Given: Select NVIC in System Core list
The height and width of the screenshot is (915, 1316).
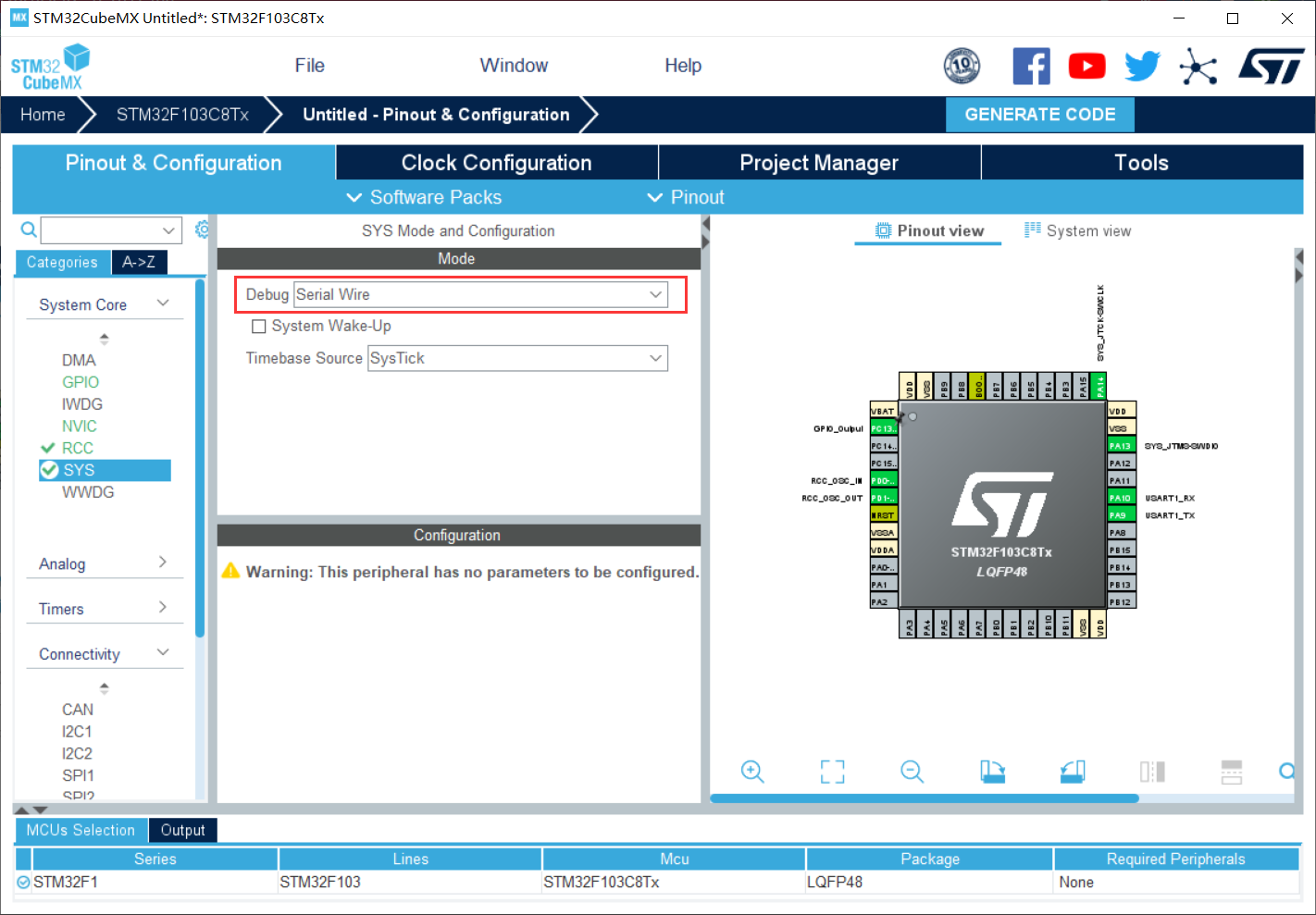Looking at the screenshot, I should (x=80, y=427).
